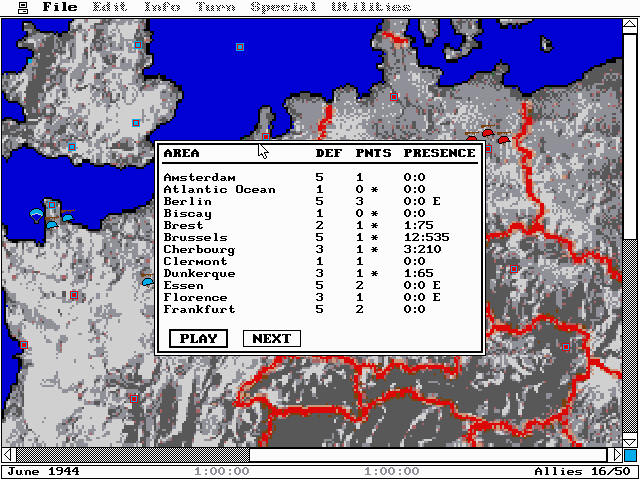This screenshot has width=640, height=480.
Task: Click the Allies 16/50 score in status bar
Action: tap(583, 471)
